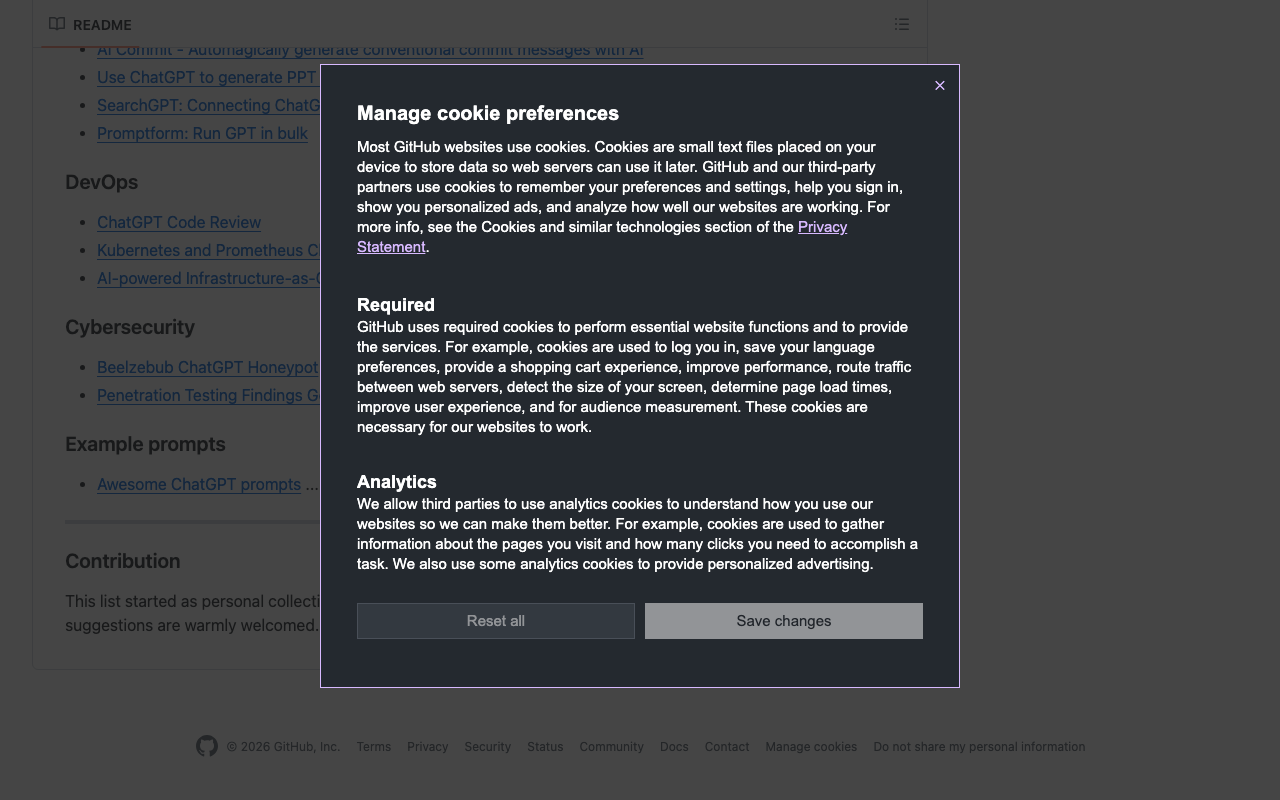Open the Contact footer link
The height and width of the screenshot is (800, 1280).
(727, 747)
